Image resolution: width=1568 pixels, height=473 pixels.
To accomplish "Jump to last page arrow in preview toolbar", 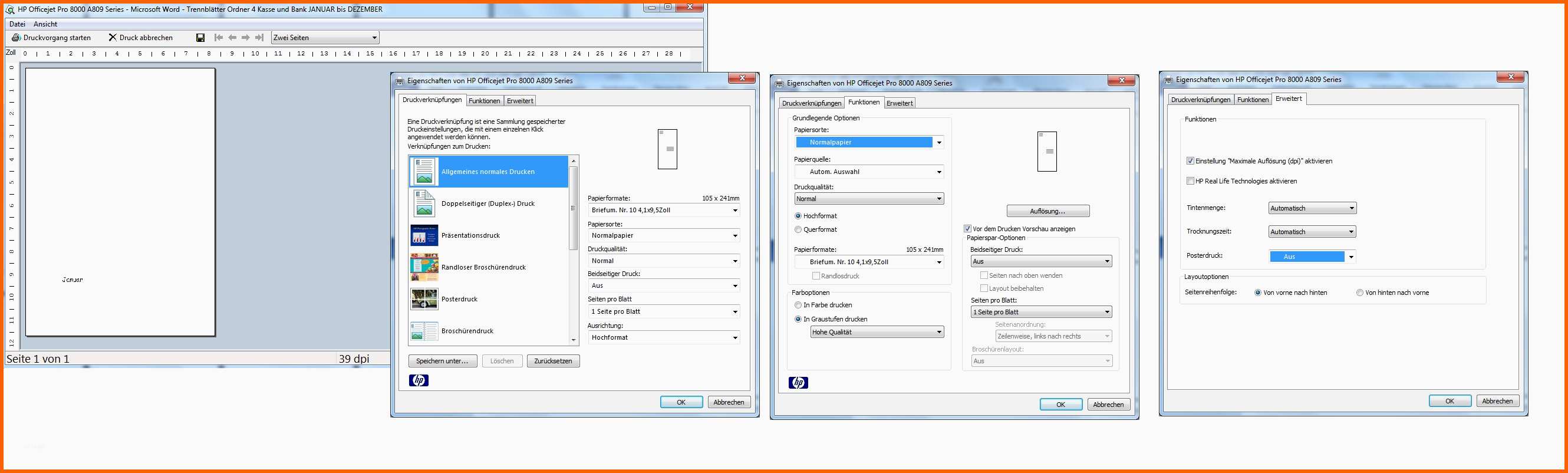I will pos(259,38).
